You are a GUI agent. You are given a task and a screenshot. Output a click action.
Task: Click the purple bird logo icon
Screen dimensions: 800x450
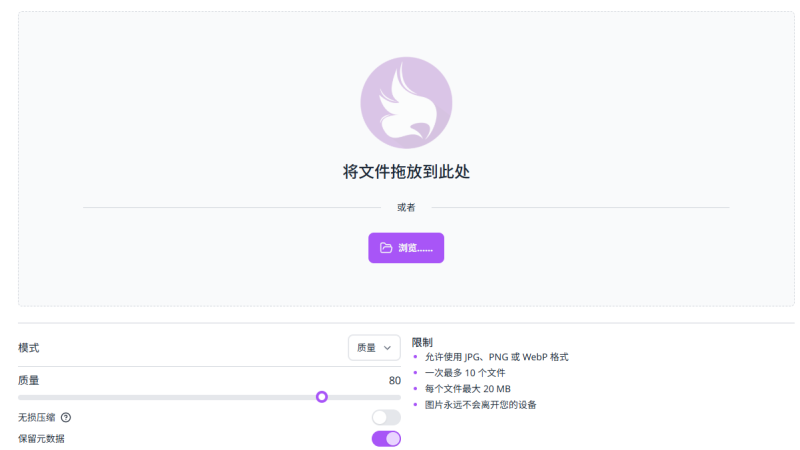(x=406, y=103)
